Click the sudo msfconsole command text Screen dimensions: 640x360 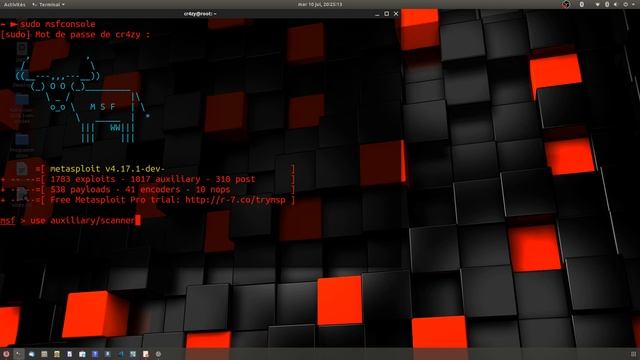pos(58,24)
